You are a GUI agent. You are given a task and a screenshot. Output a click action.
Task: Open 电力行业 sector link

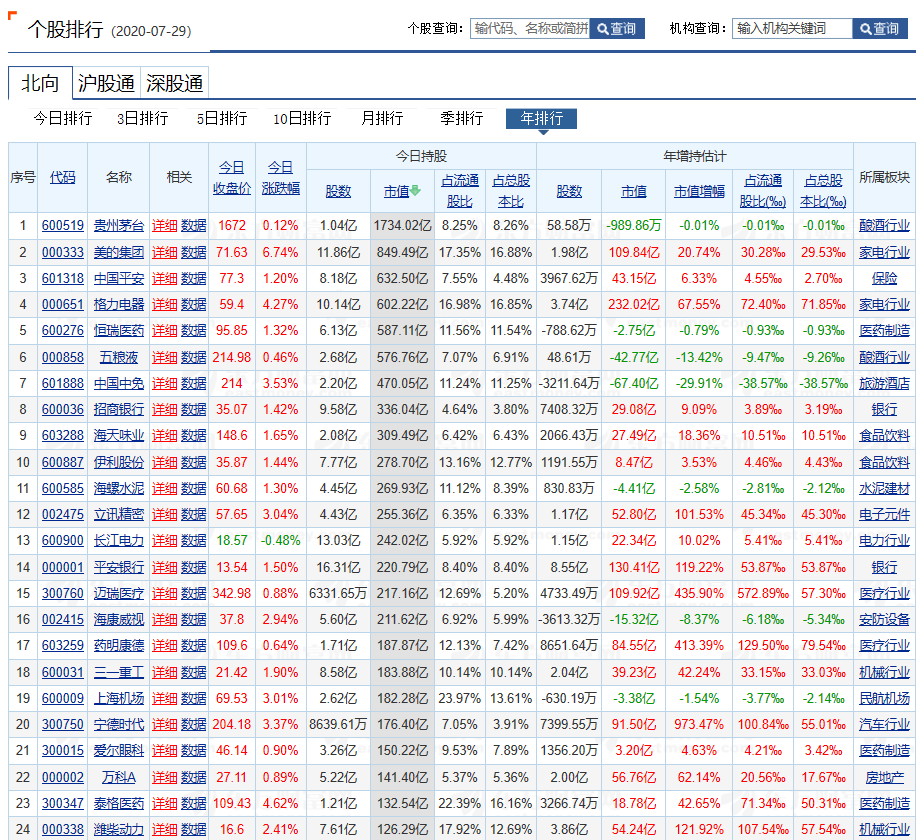(x=884, y=540)
